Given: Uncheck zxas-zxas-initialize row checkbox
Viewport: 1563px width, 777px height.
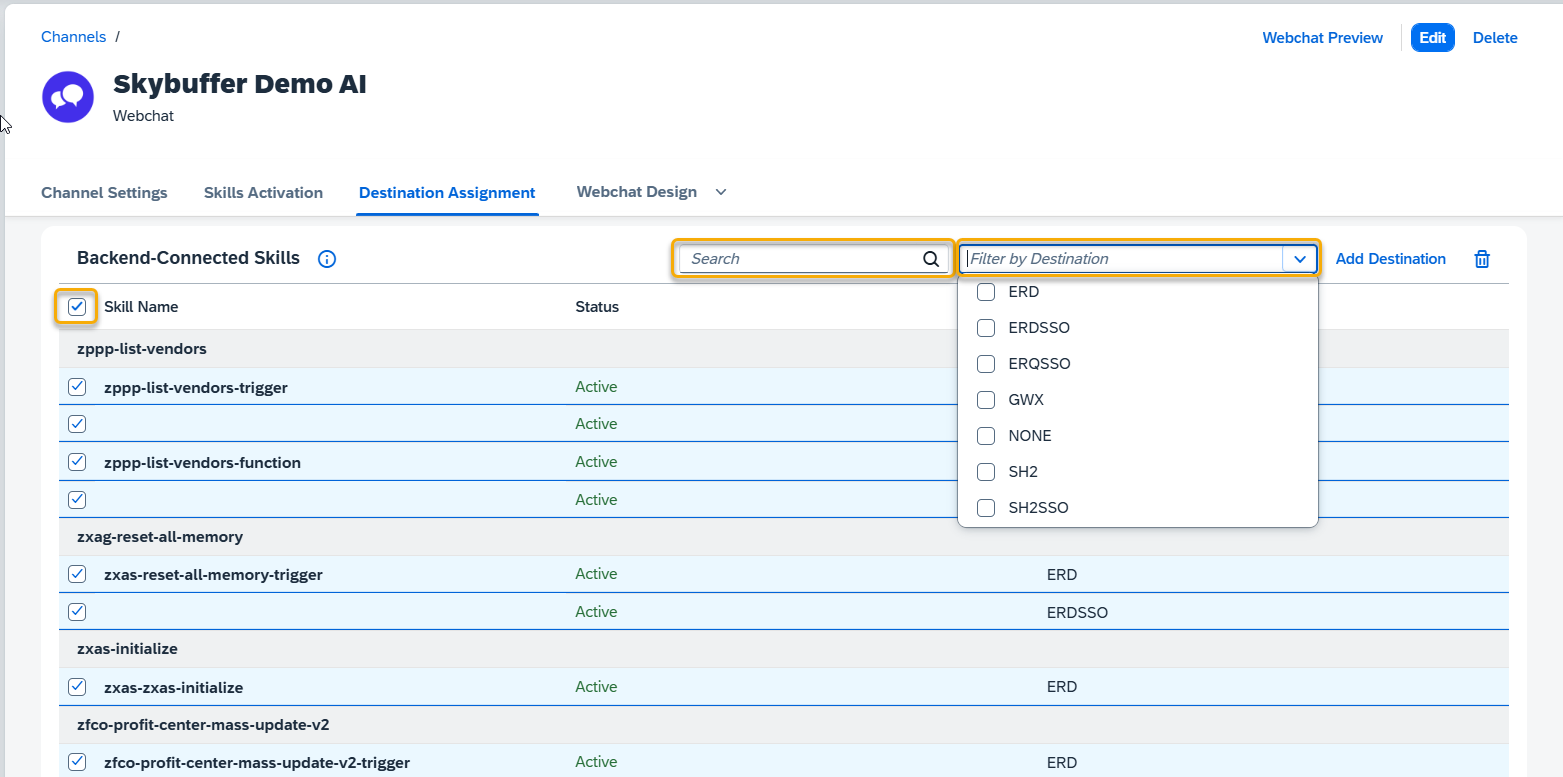Looking at the screenshot, I should pos(77,687).
